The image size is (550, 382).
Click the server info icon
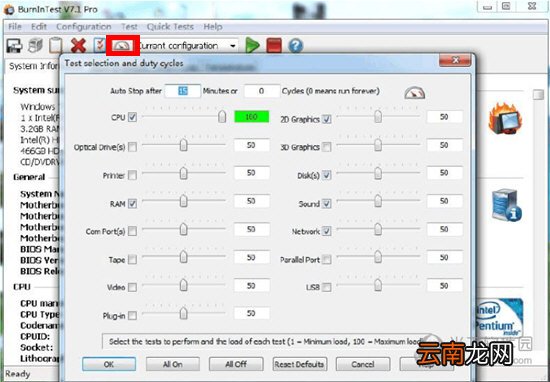[506, 206]
